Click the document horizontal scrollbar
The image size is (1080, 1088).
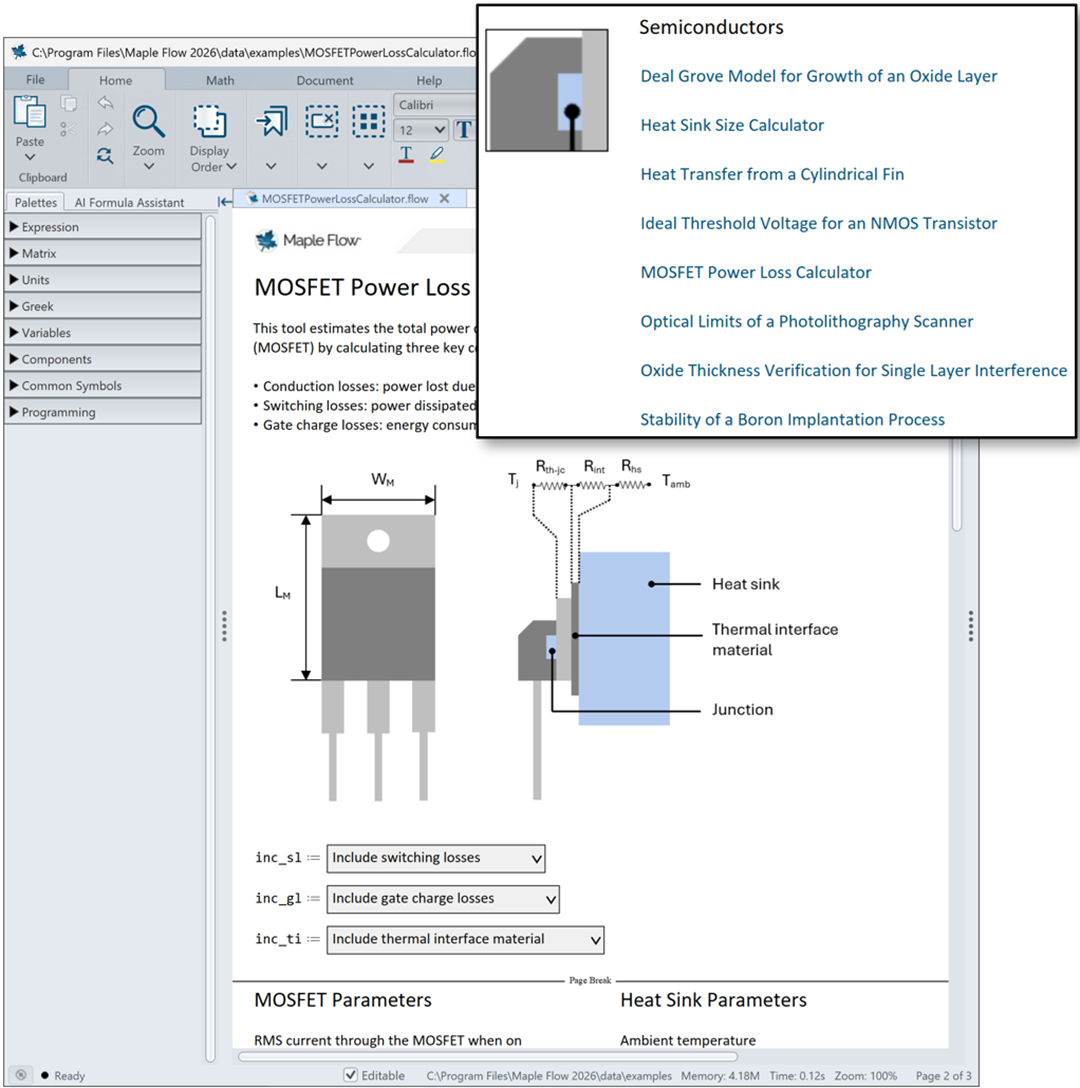487,1057
